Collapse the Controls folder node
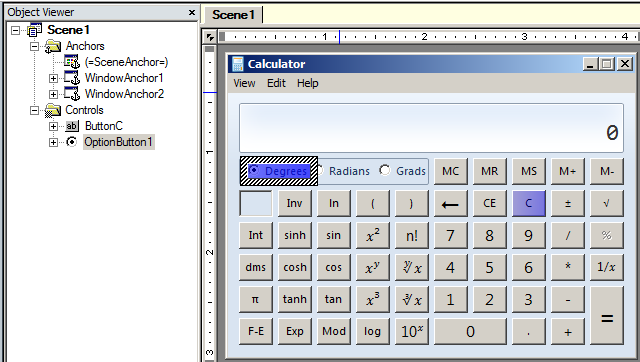 pyautogui.click(x=35, y=110)
